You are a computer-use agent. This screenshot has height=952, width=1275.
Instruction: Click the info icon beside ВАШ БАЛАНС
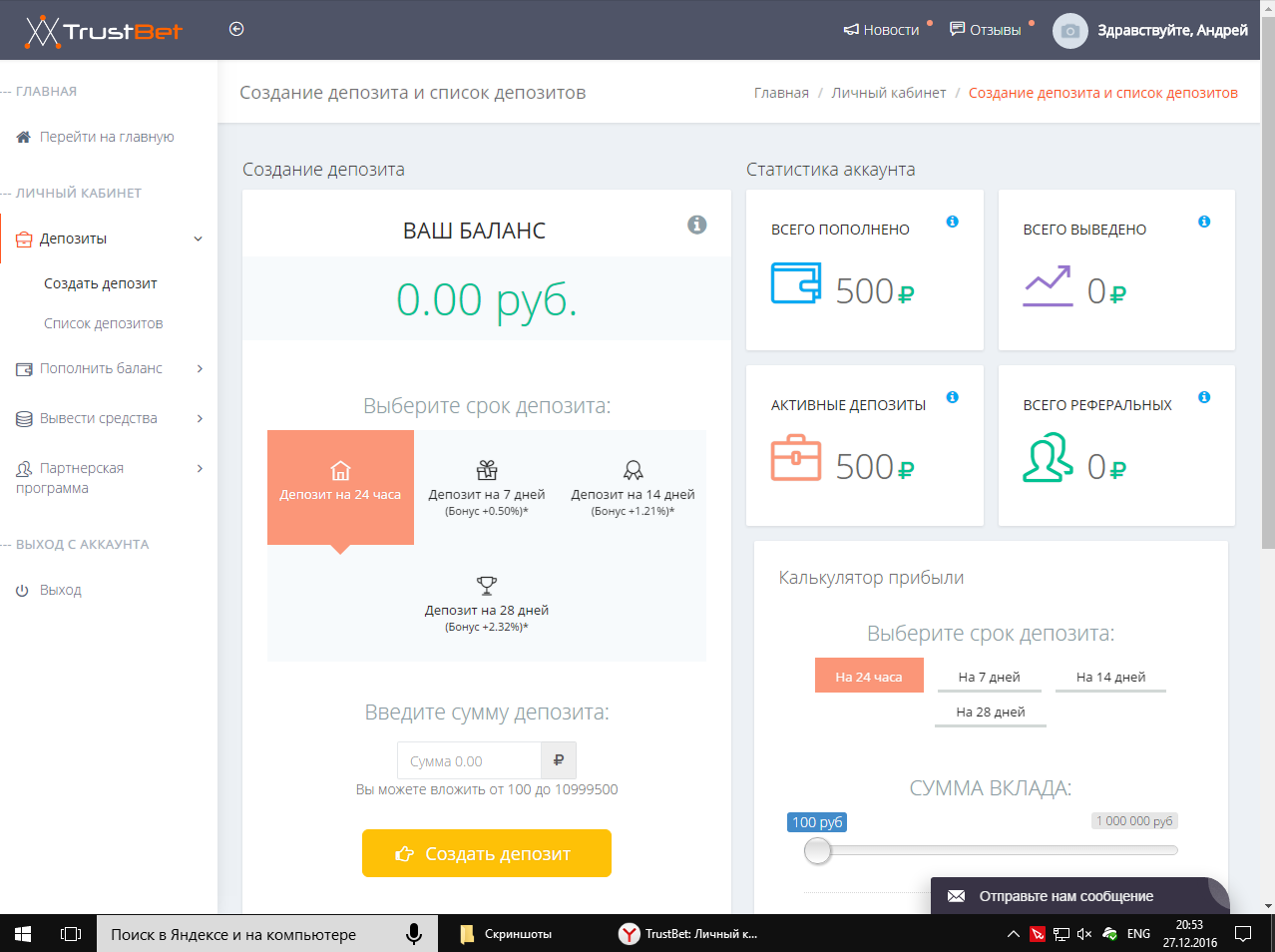click(697, 225)
